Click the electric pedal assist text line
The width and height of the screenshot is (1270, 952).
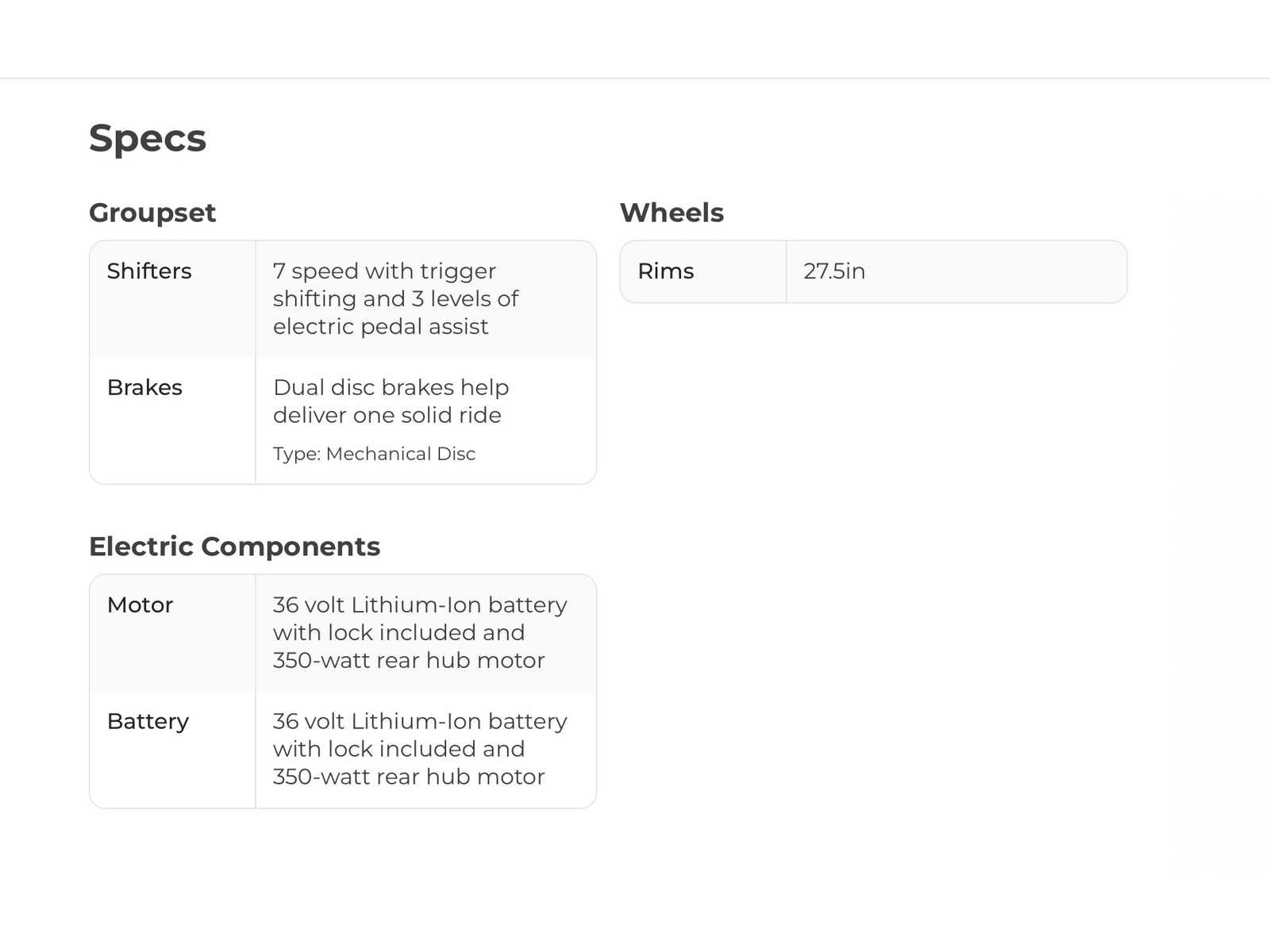click(380, 327)
